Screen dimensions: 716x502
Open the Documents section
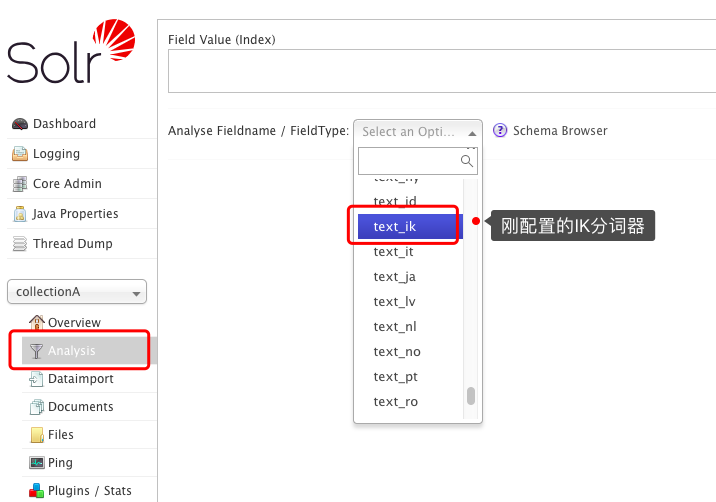[x=80, y=407]
